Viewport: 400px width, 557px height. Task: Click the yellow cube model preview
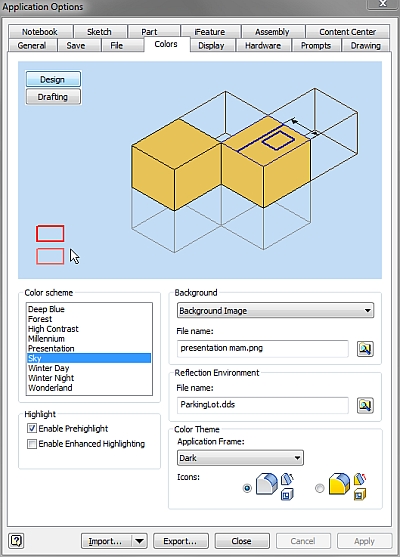tap(221, 163)
